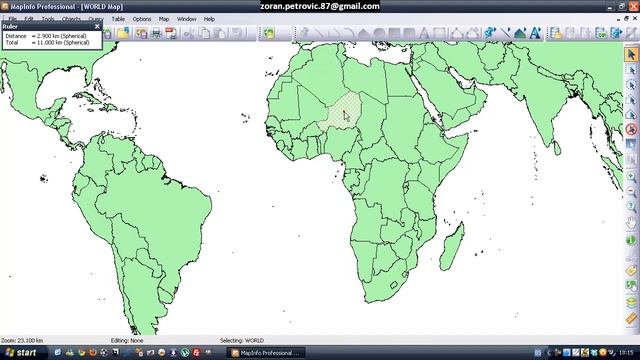
Task: Open the File menu
Action: [x=13, y=19]
